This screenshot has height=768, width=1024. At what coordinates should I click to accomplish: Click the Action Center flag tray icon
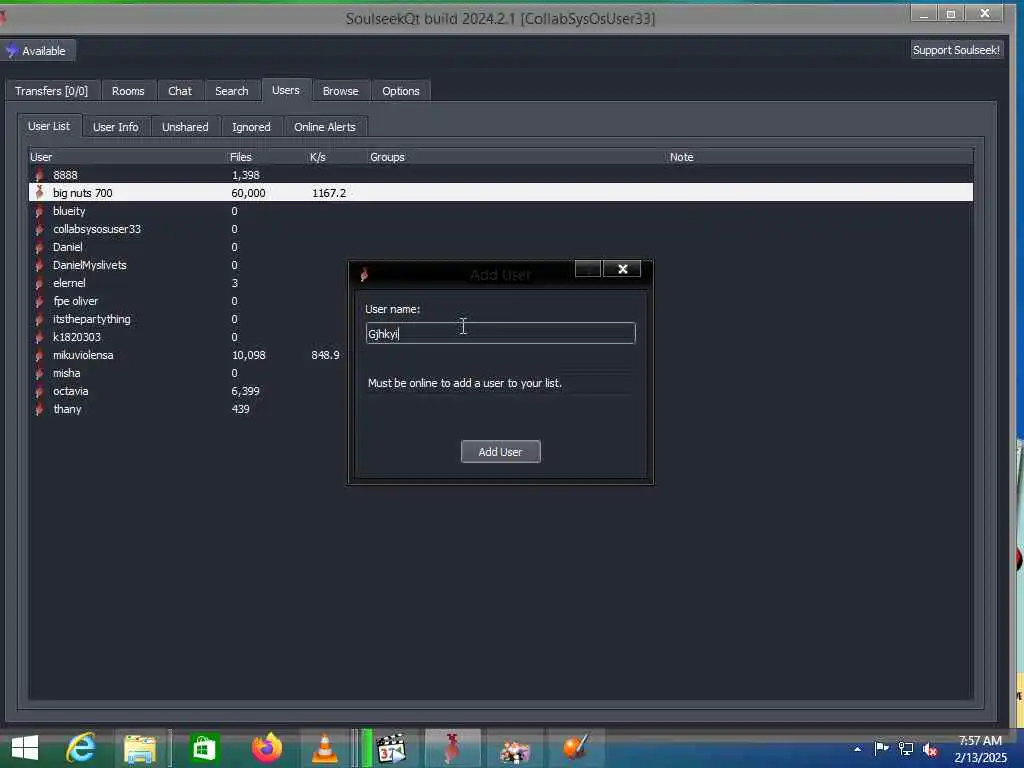pos(881,748)
